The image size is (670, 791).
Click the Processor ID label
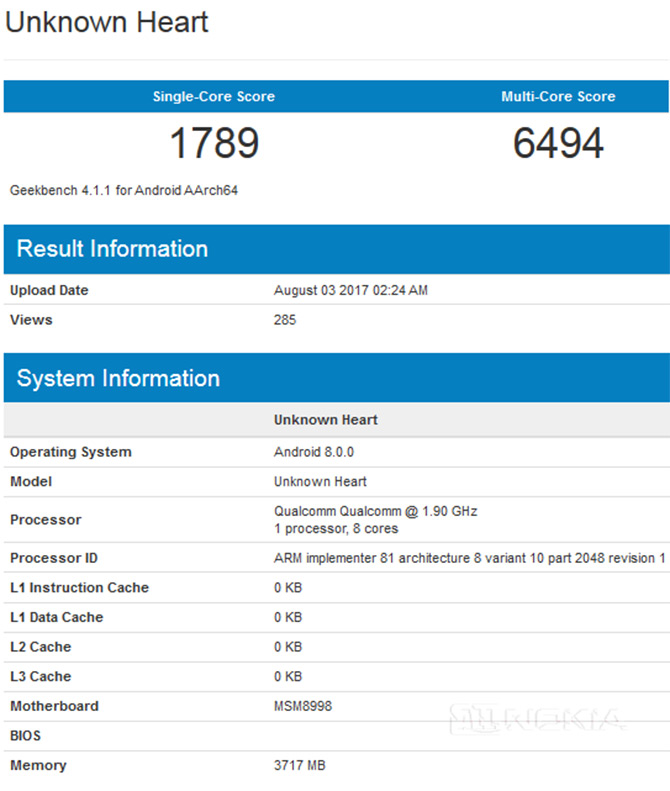point(54,558)
